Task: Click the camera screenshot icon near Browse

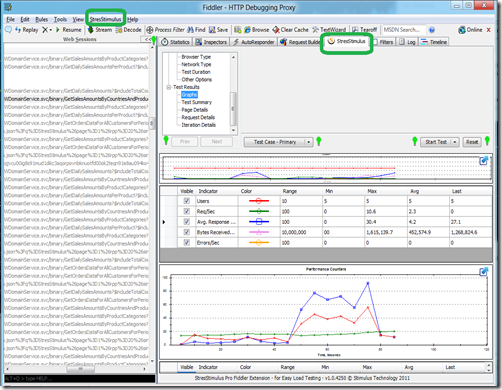Action: 238,30
